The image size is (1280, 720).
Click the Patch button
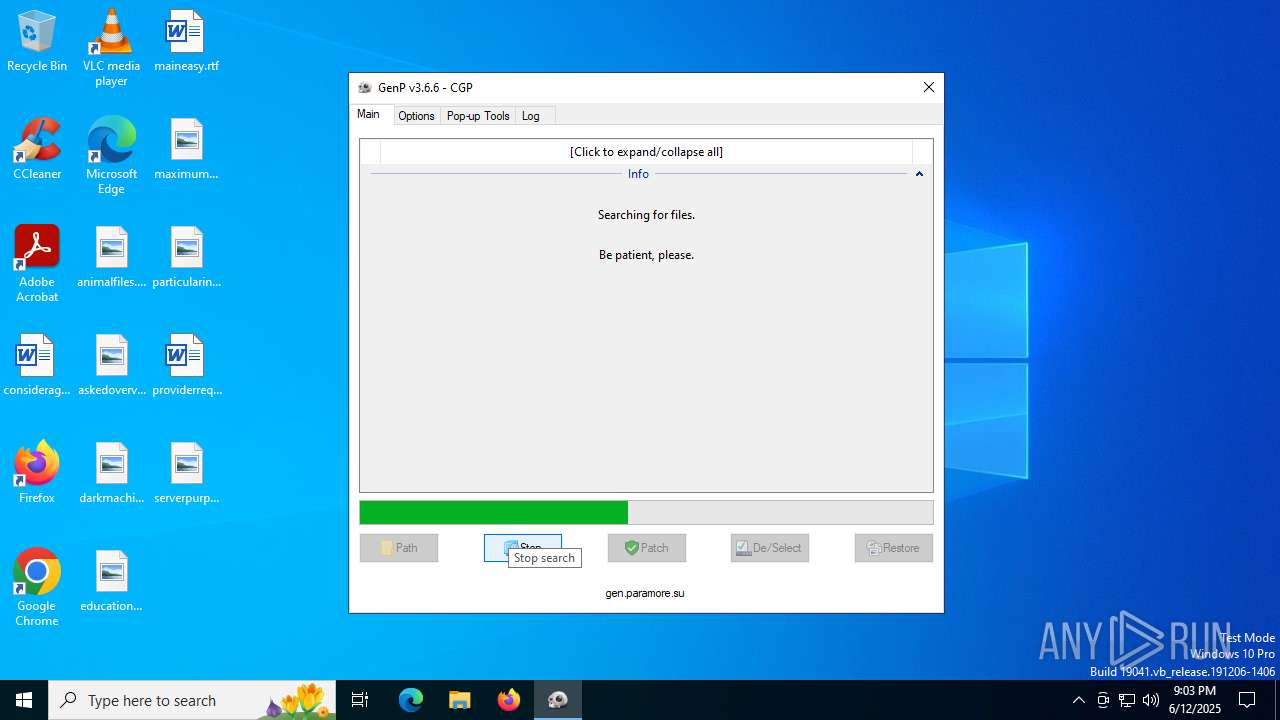(x=647, y=548)
